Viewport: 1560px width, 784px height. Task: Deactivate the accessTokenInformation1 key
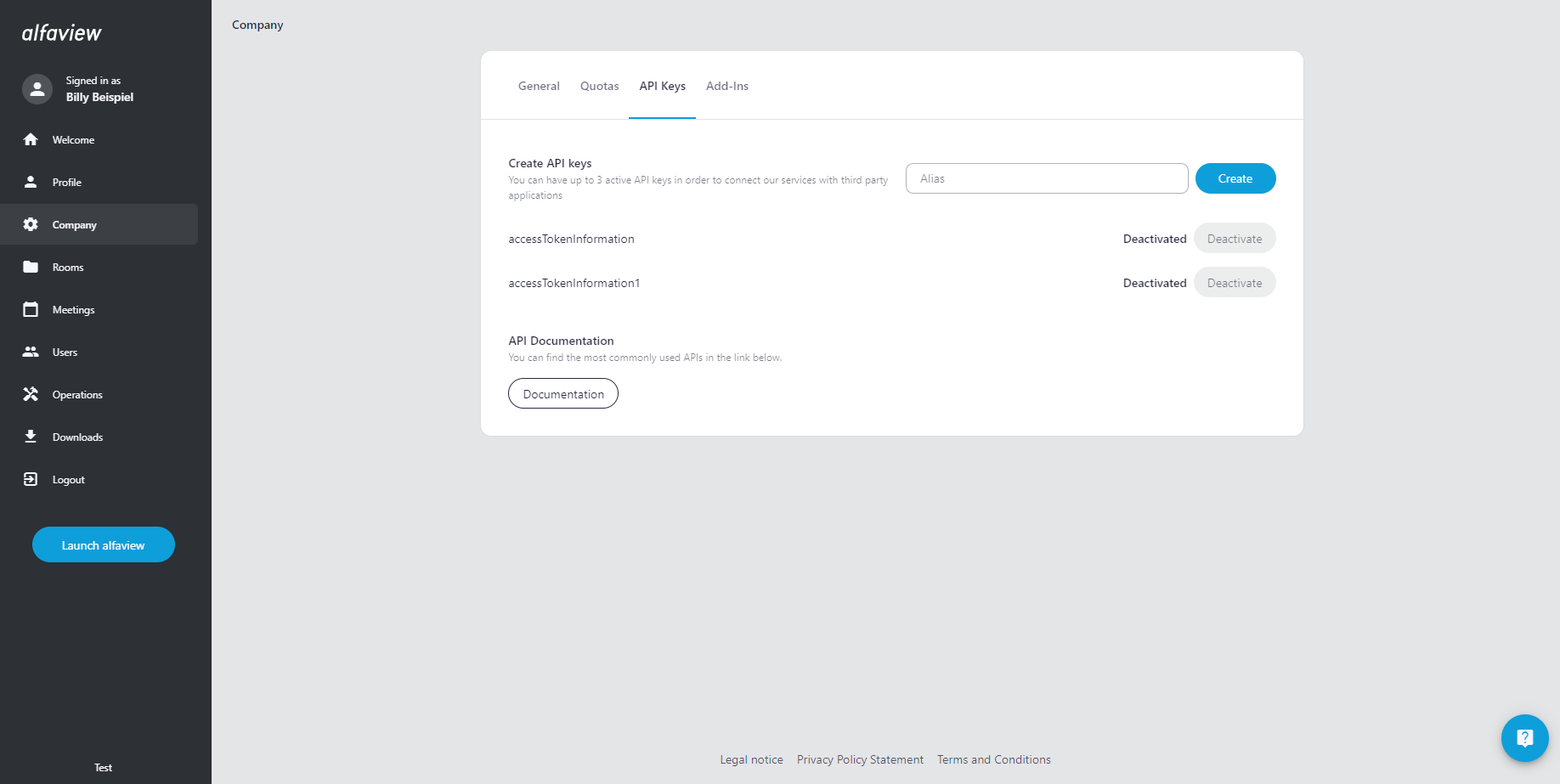(x=1235, y=283)
